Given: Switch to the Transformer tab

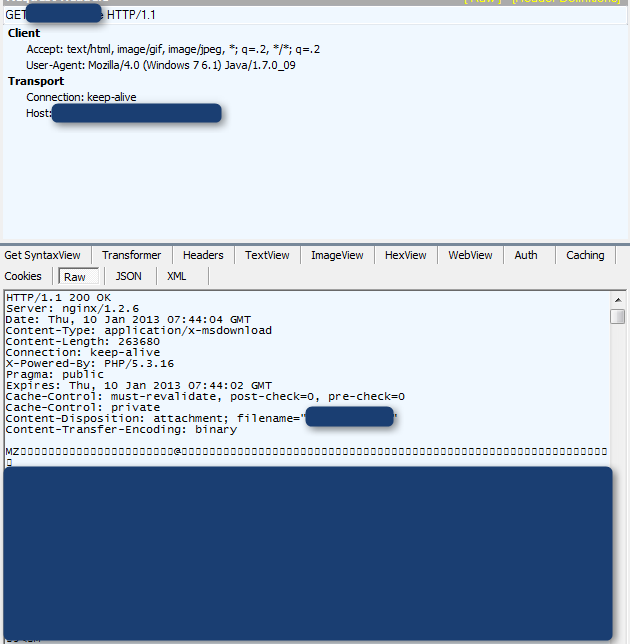Looking at the screenshot, I should [131, 255].
